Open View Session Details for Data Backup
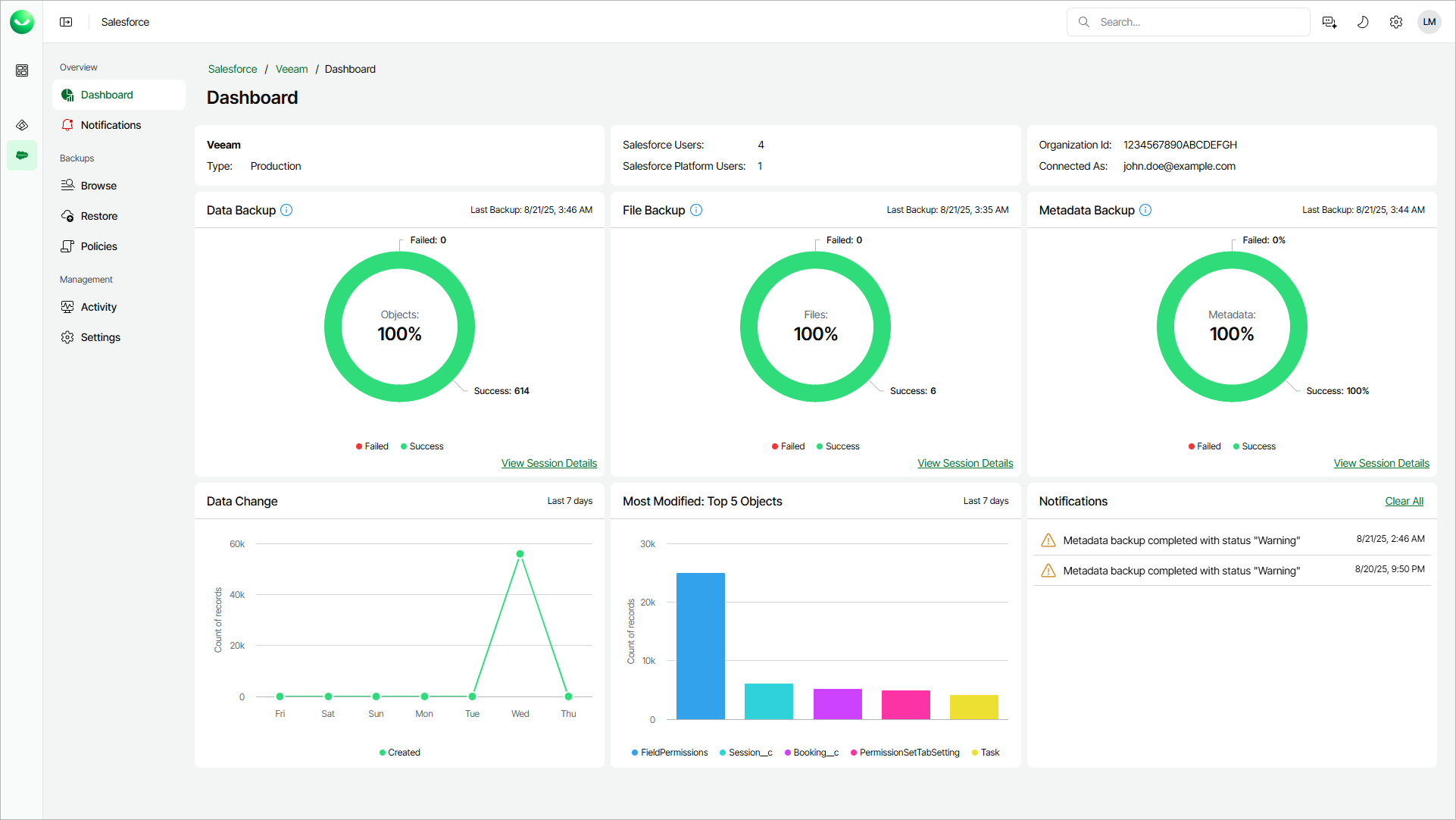1456x820 pixels. coord(548,463)
